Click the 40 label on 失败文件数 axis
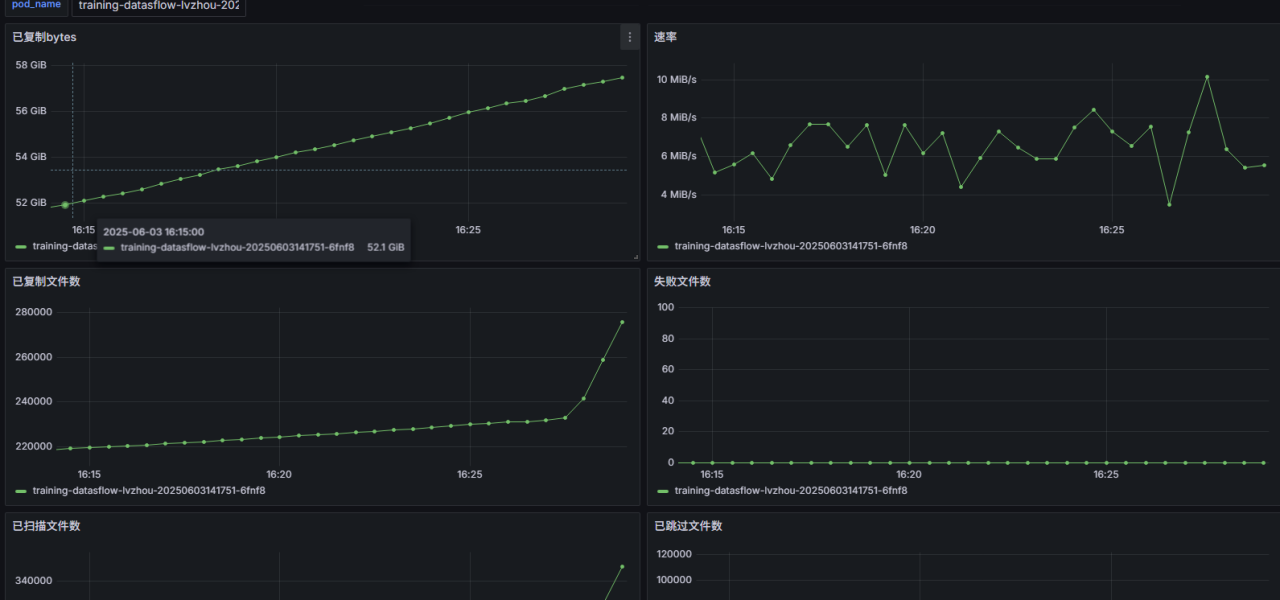The height and width of the screenshot is (600, 1280). tap(668, 400)
